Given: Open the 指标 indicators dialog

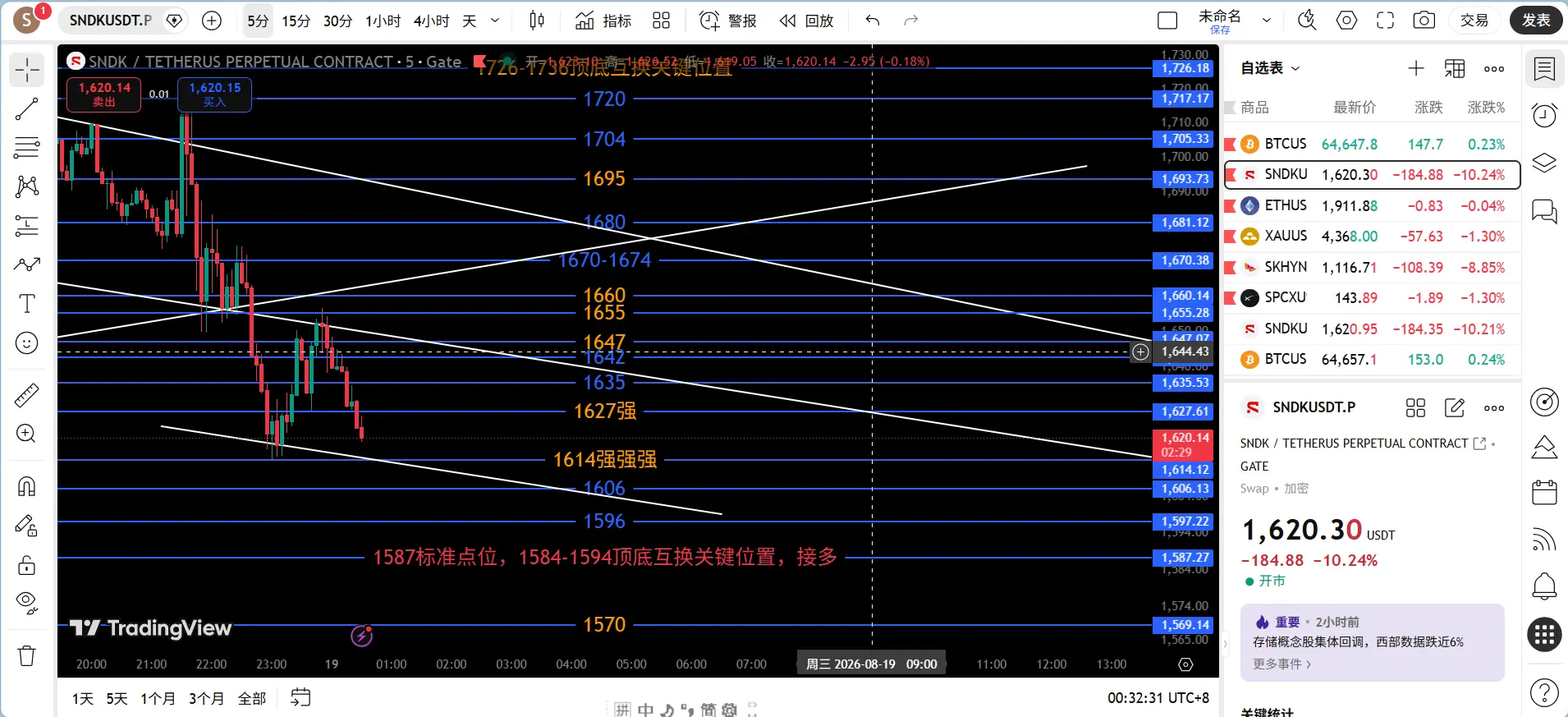Looking at the screenshot, I should (x=603, y=21).
